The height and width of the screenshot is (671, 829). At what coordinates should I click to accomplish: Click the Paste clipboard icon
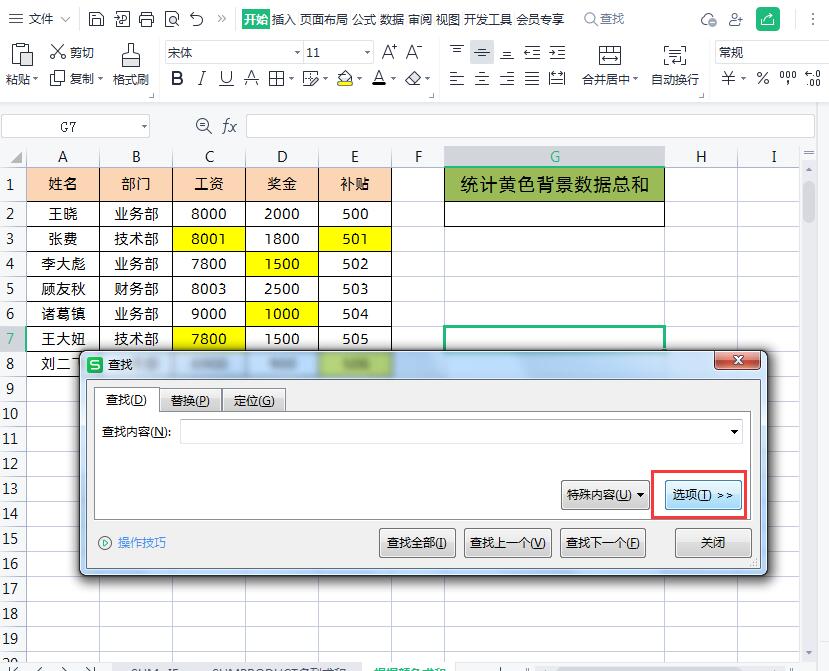click(x=22, y=54)
